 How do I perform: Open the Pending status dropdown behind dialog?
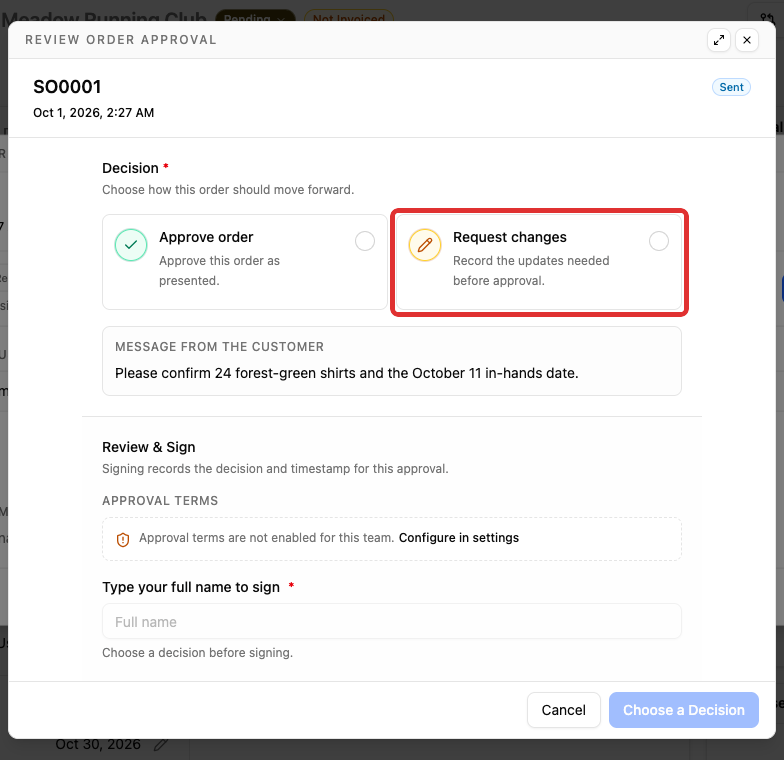click(x=254, y=16)
